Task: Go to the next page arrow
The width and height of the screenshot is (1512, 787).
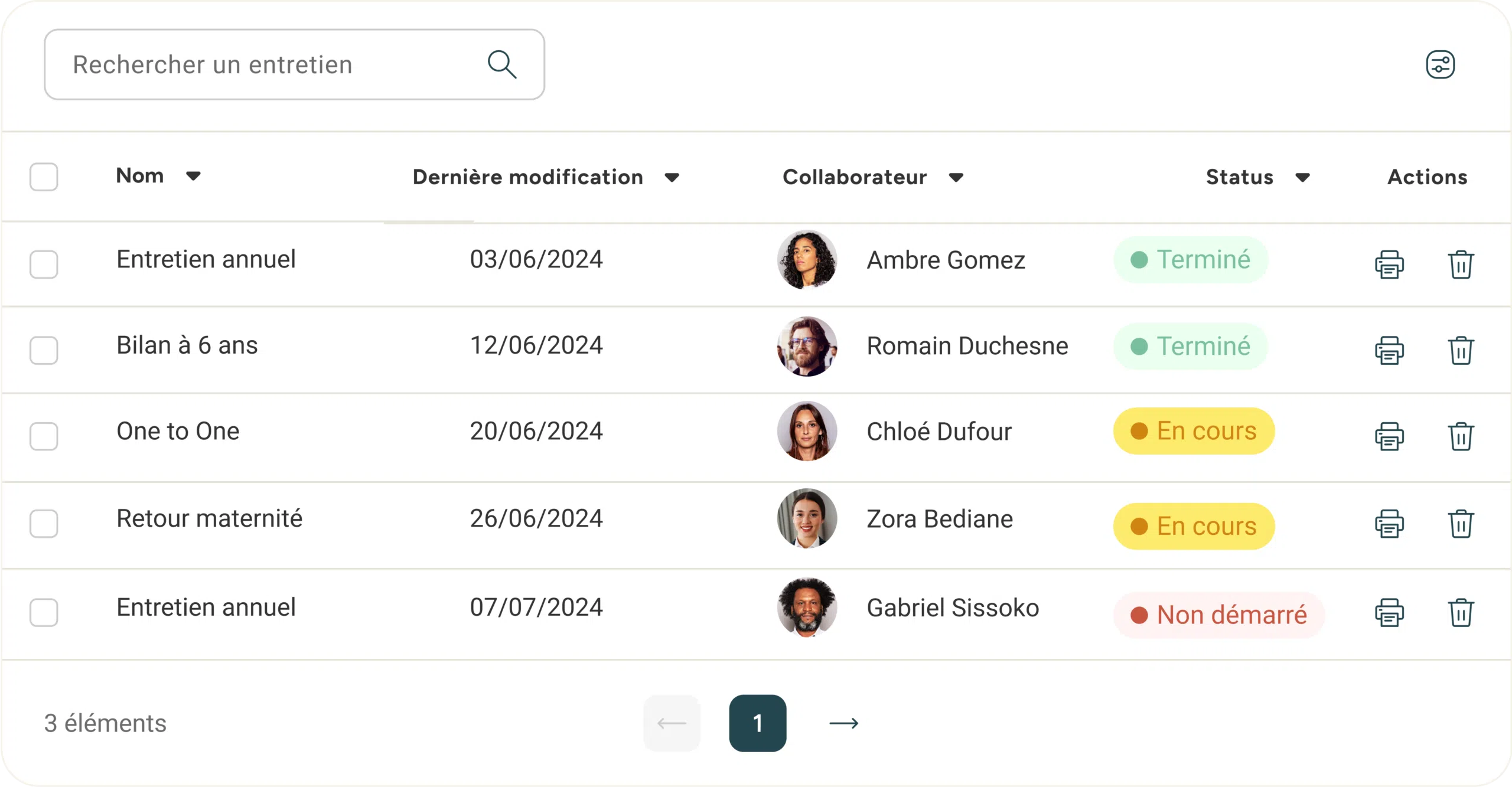Action: click(843, 723)
